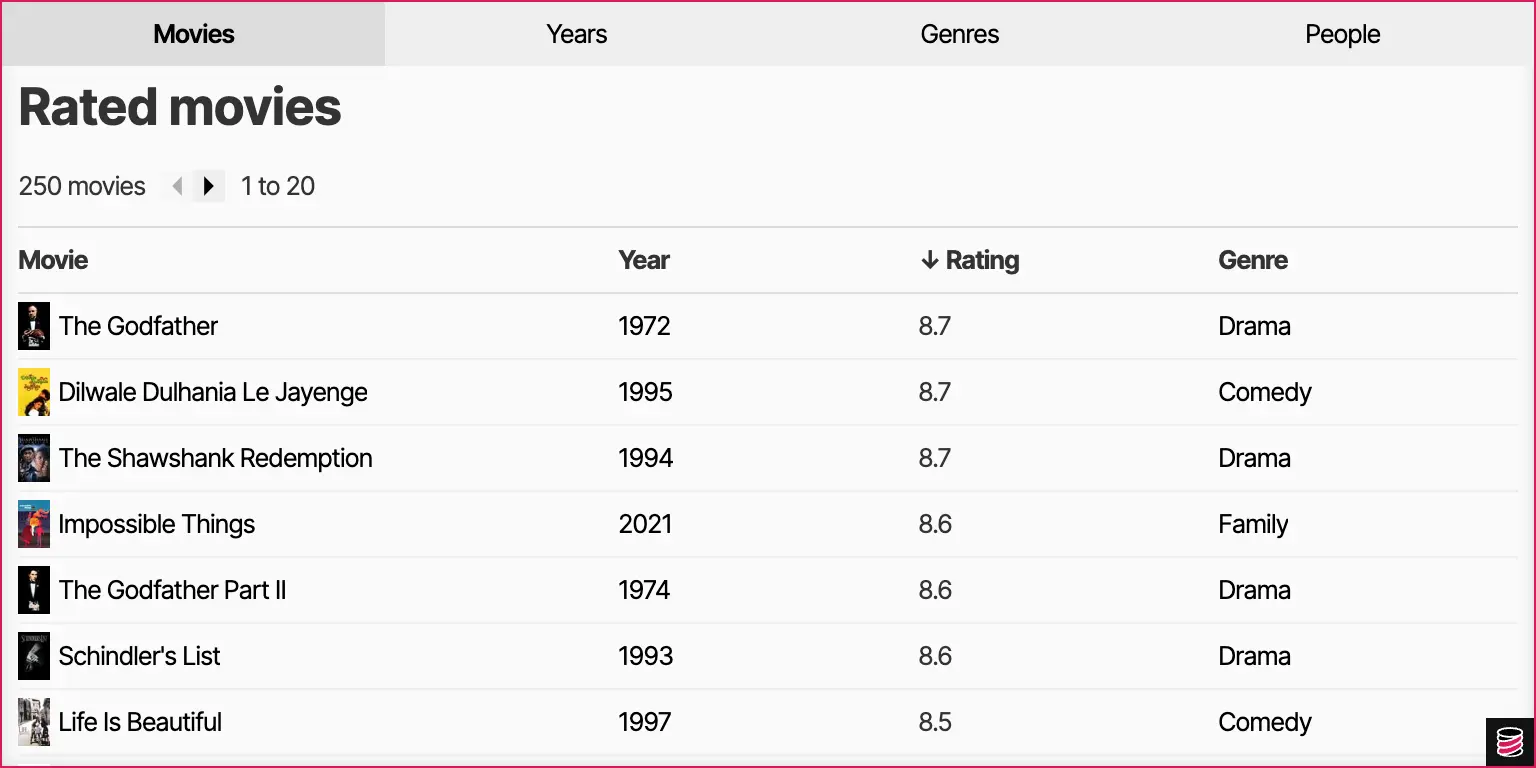Click The Shawshank Redemption poster thumbnail
This screenshot has width=1536, height=768.
click(34, 458)
